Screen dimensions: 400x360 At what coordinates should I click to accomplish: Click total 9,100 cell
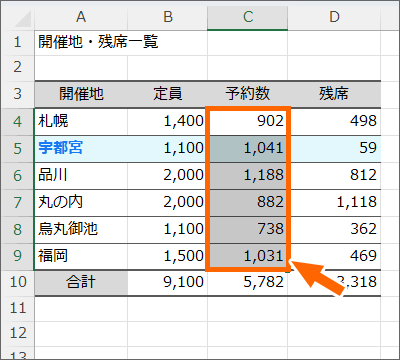coord(168,282)
